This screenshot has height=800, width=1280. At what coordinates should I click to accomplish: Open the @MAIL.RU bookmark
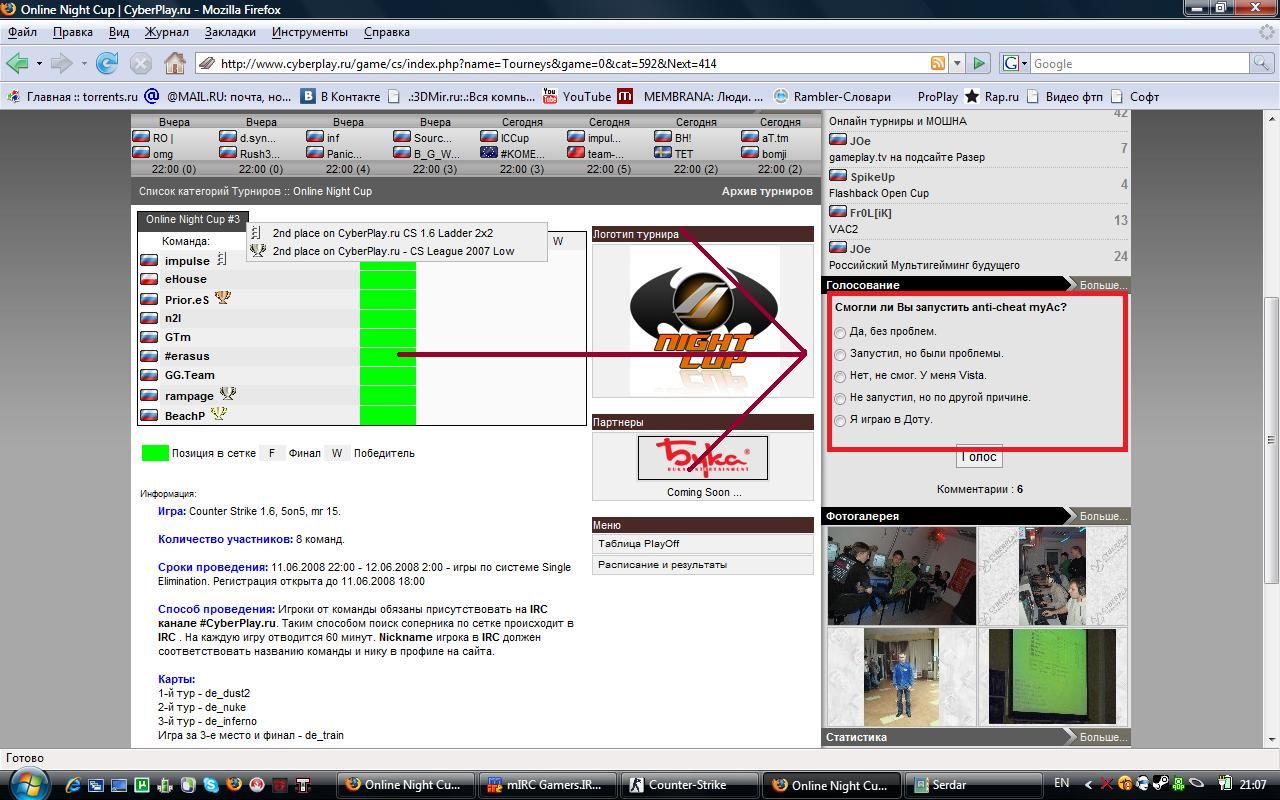point(218,96)
